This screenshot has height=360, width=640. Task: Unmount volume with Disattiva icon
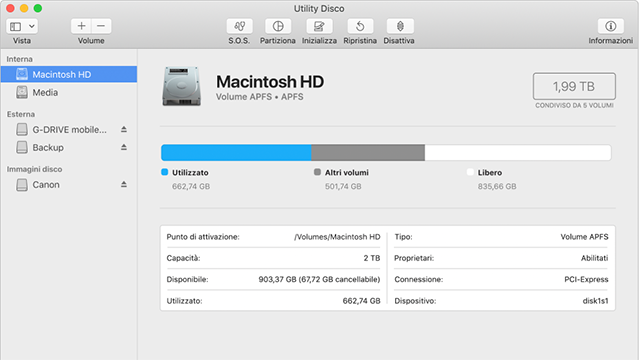tap(400, 27)
